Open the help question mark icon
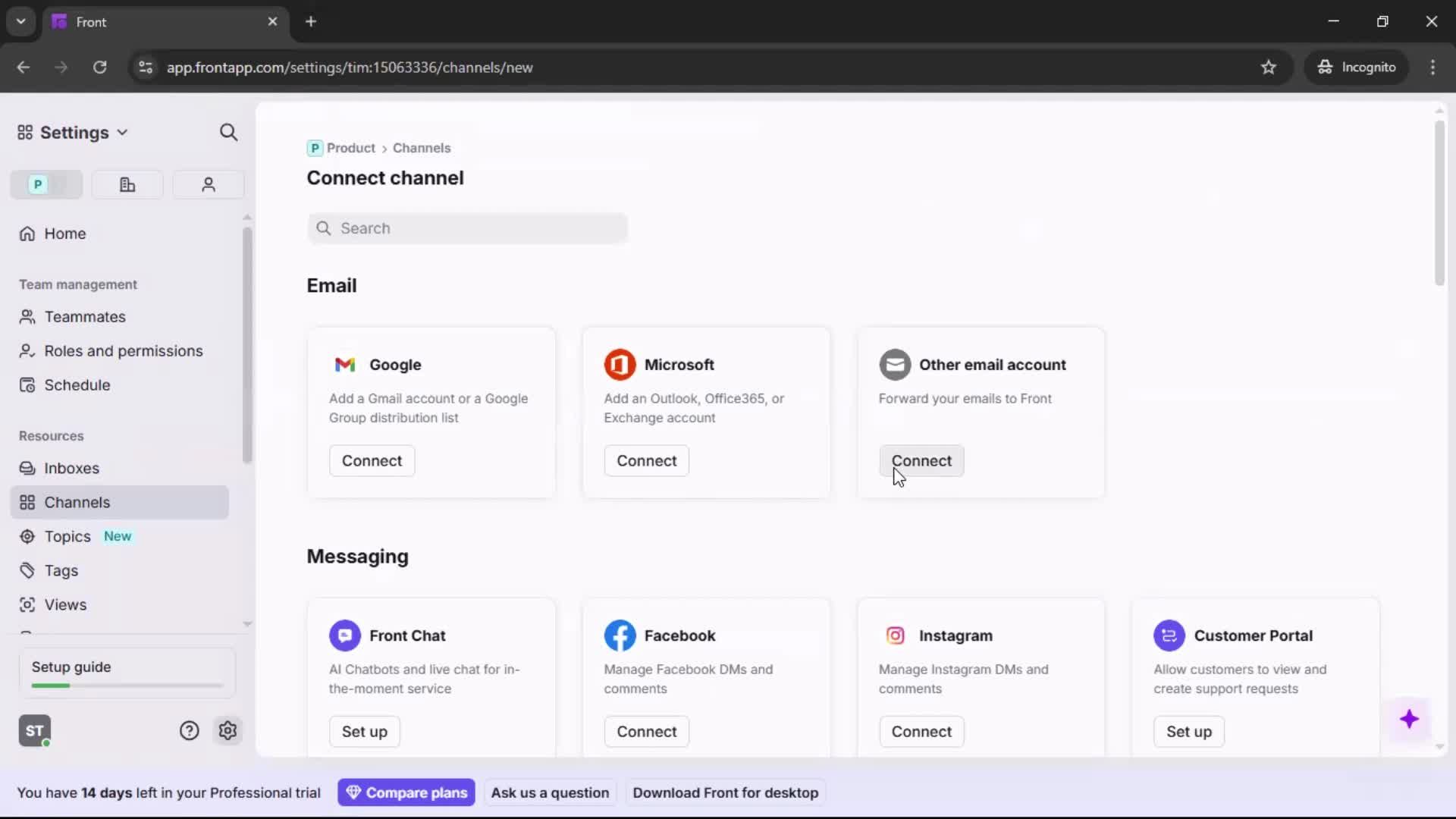The image size is (1456, 819). (x=188, y=730)
